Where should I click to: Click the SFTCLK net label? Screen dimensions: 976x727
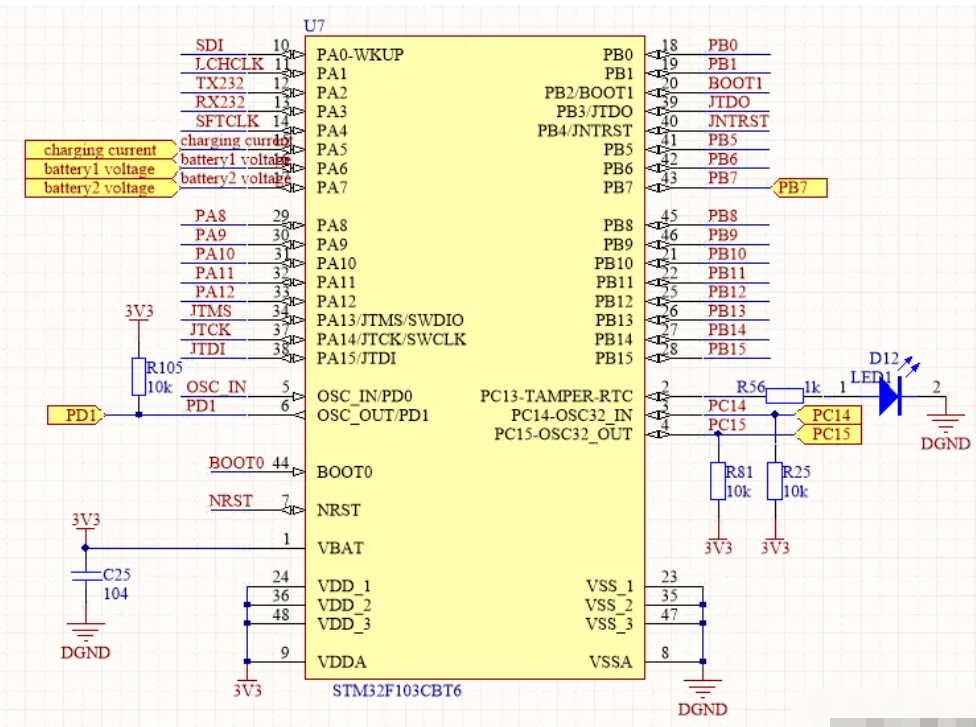pos(227,121)
